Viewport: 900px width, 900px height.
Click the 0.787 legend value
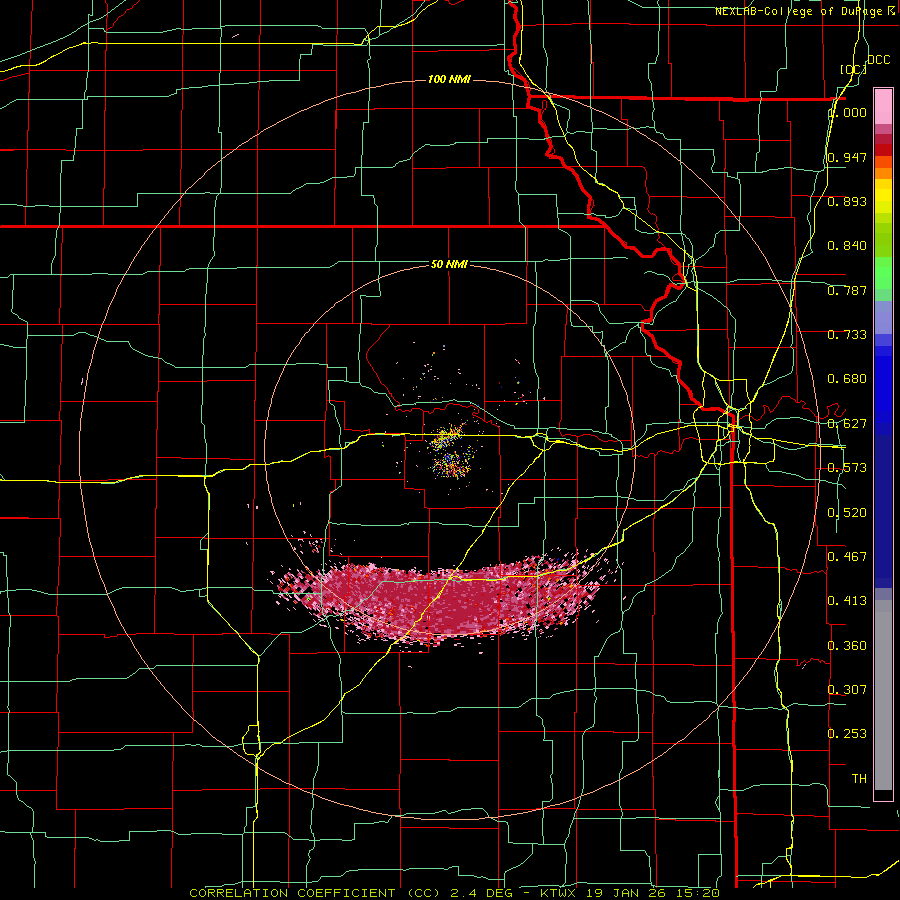[847, 290]
